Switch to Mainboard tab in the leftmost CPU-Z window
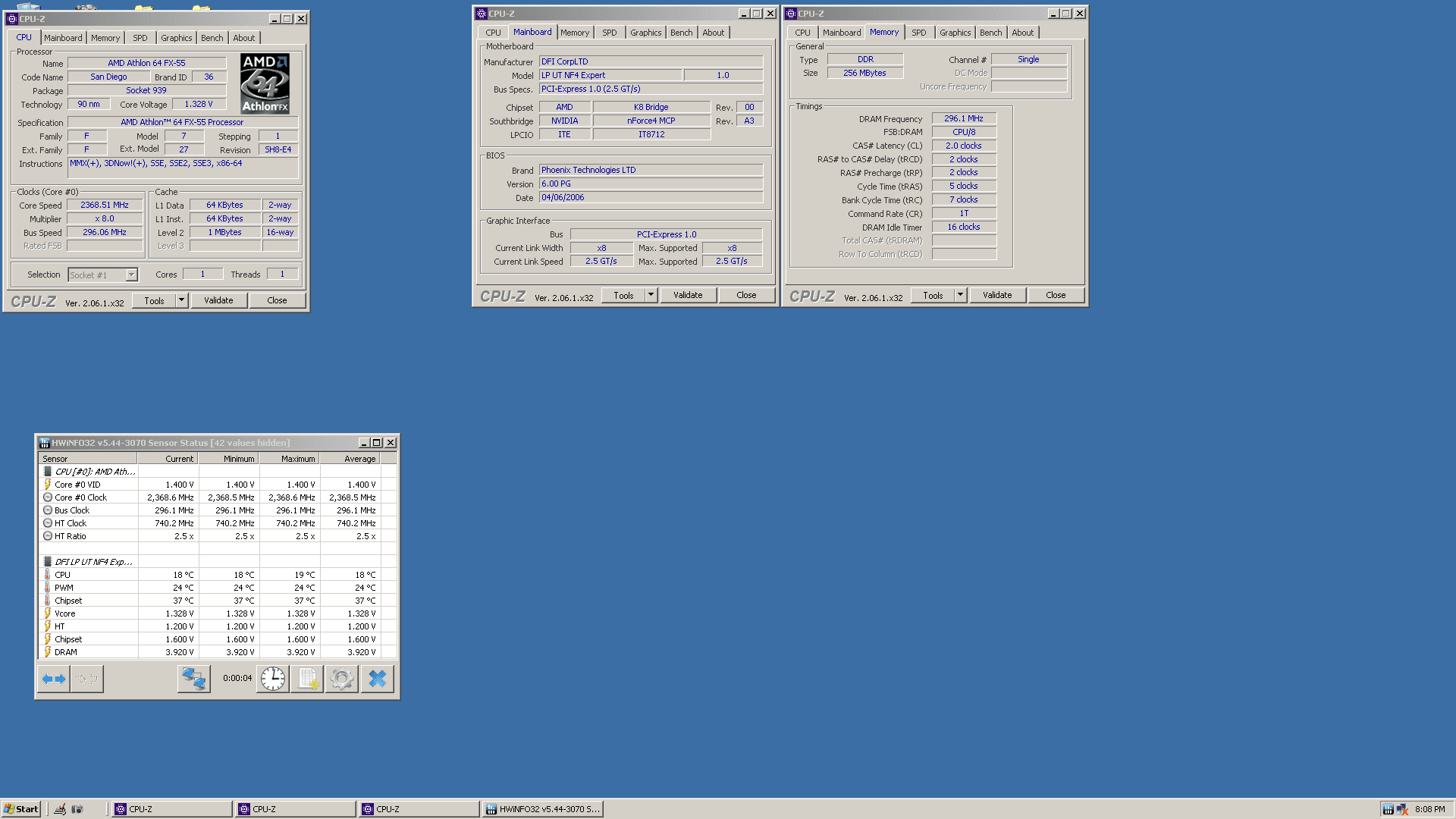 [63, 38]
